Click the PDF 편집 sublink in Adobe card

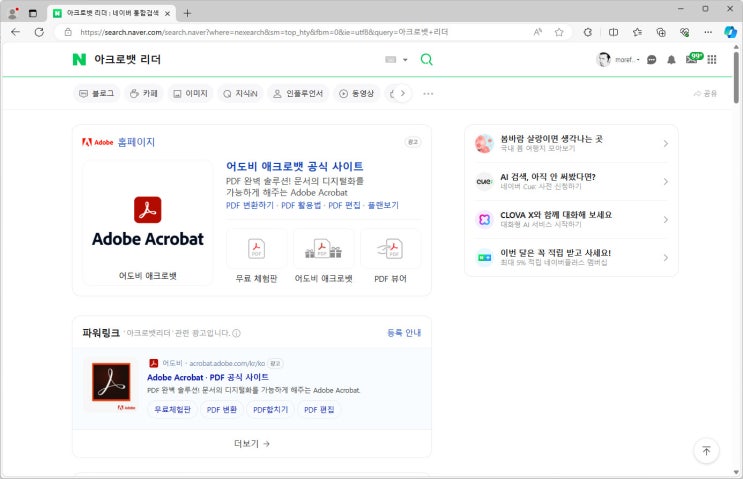[x=344, y=205]
